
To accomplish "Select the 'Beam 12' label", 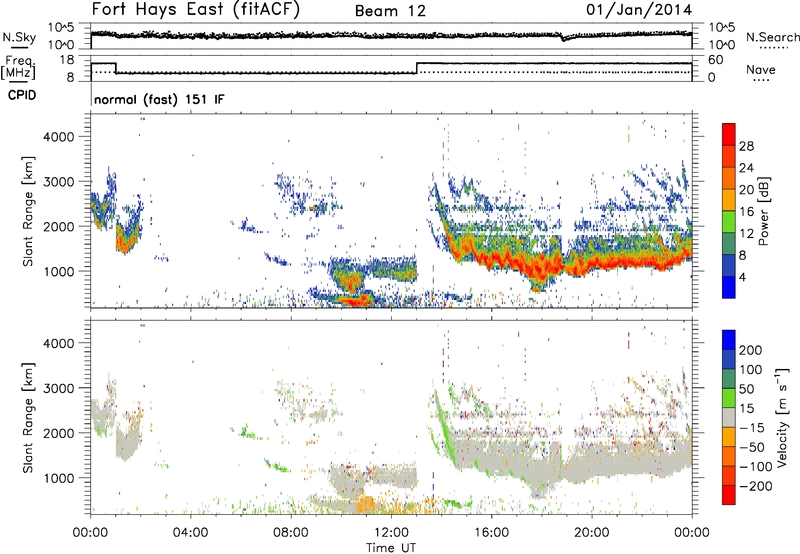I will pyautogui.click(x=390, y=11).
